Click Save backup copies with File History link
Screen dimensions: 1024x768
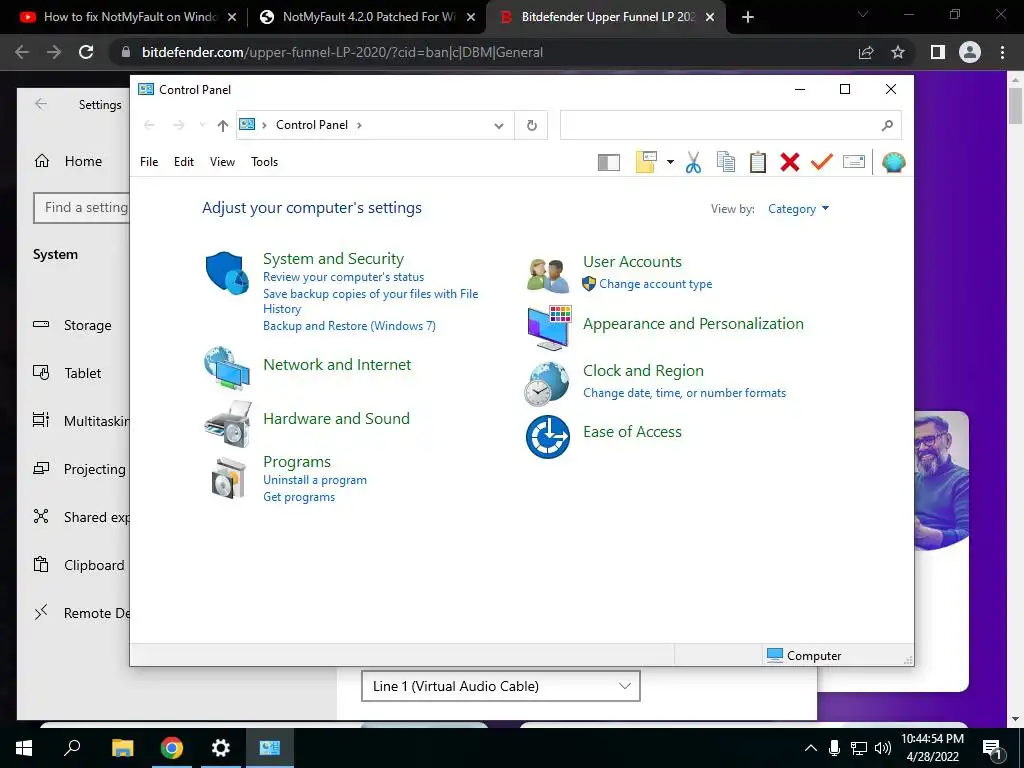370,301
